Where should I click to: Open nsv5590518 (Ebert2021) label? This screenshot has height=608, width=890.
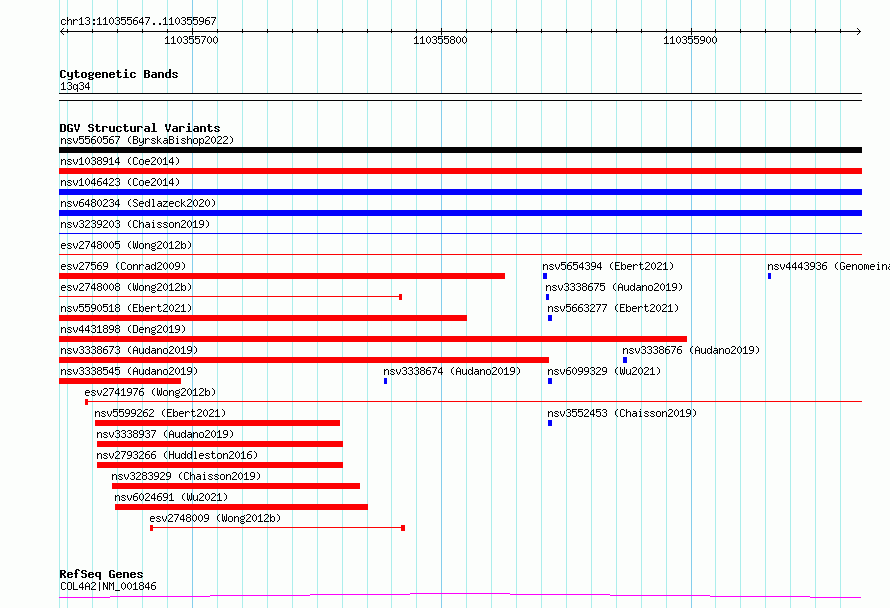click(126, 308)
